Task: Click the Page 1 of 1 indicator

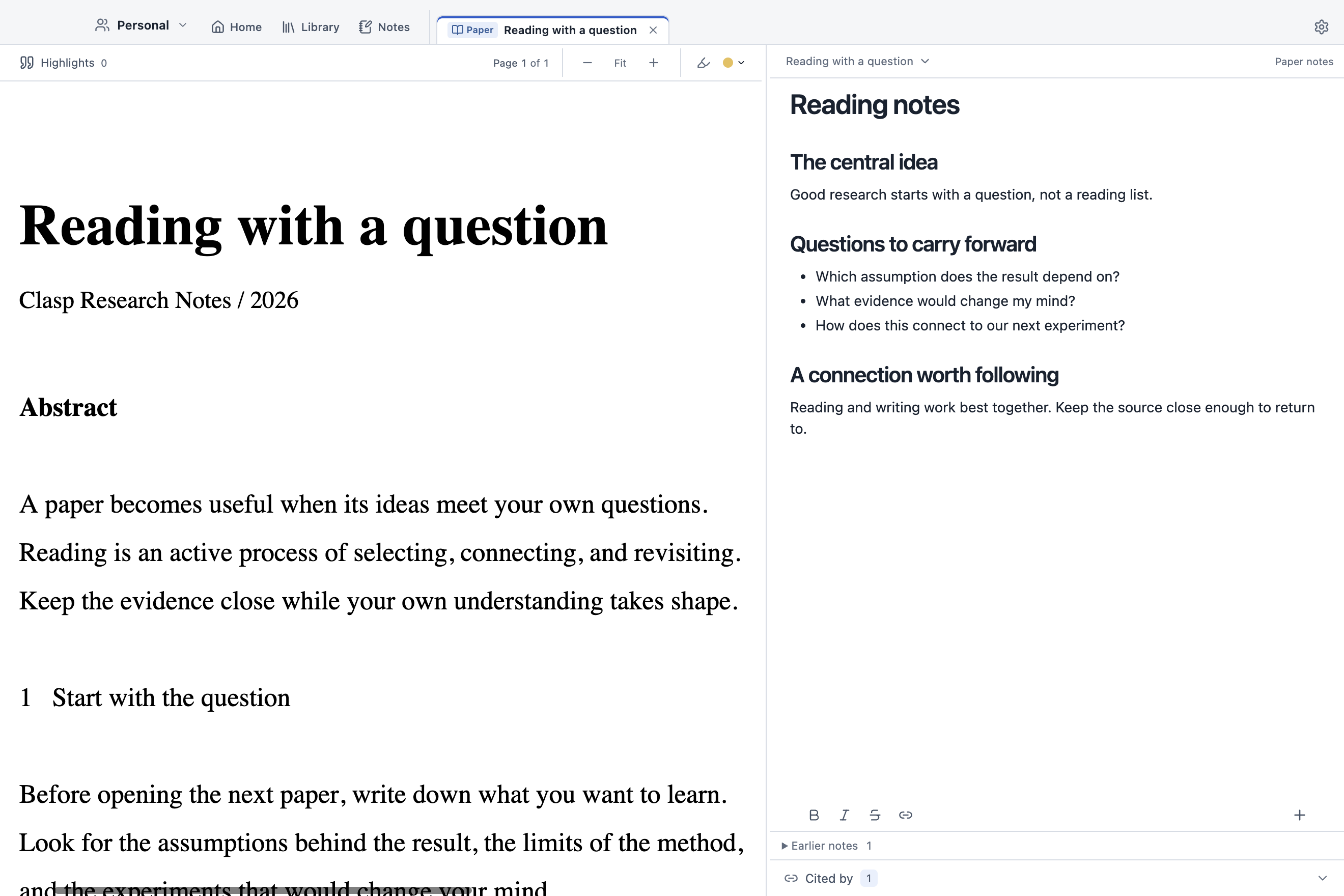Action: click(x=521, y=63)
